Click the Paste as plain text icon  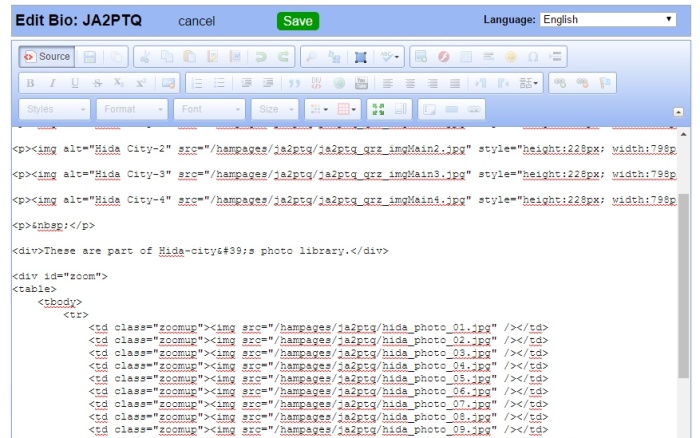(x=213, y=57)
